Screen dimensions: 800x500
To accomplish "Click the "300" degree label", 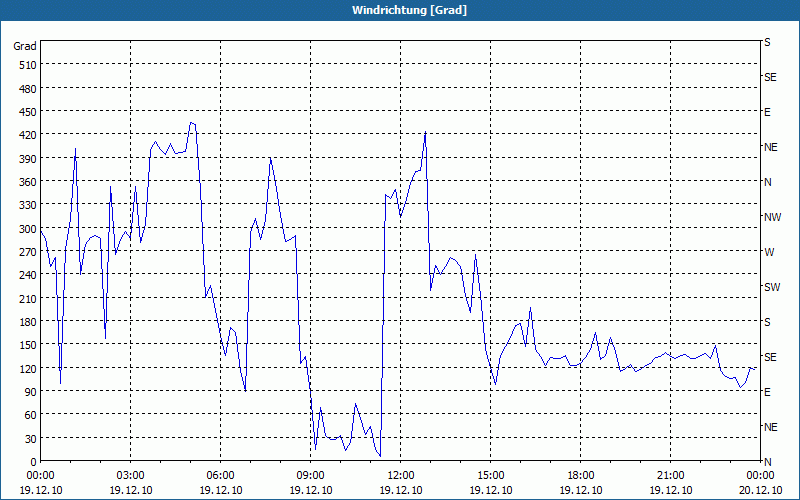I will coord(28,229).
